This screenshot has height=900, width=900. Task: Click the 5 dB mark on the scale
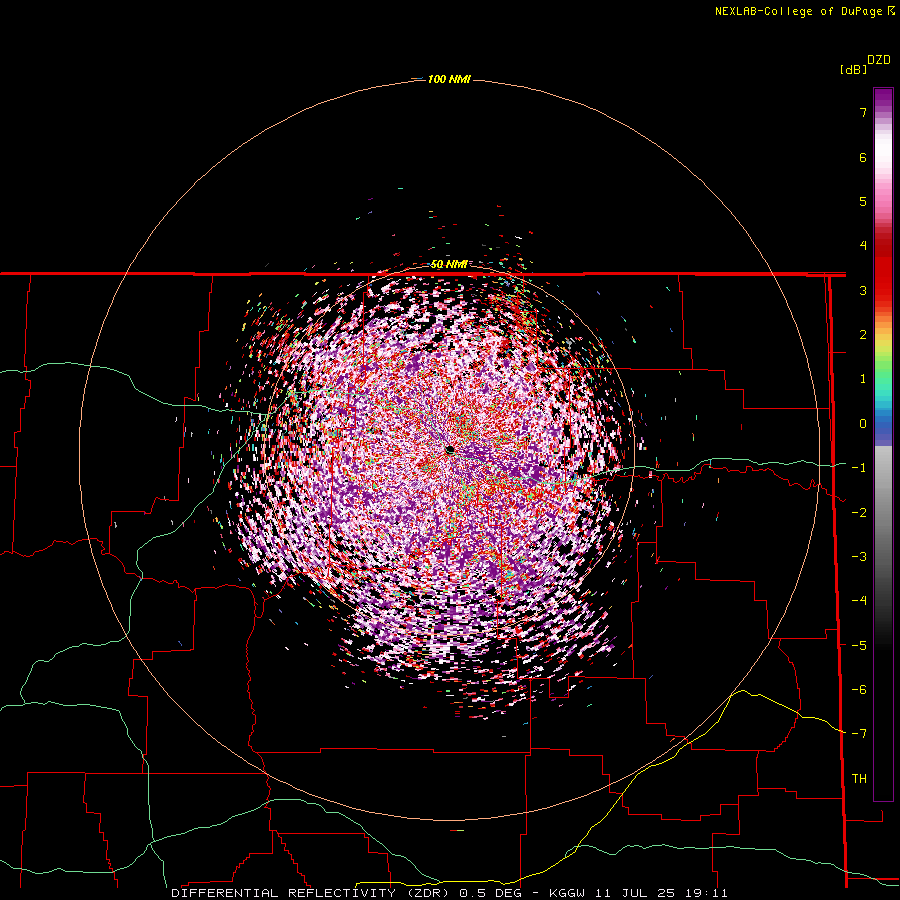click(863, 201)
